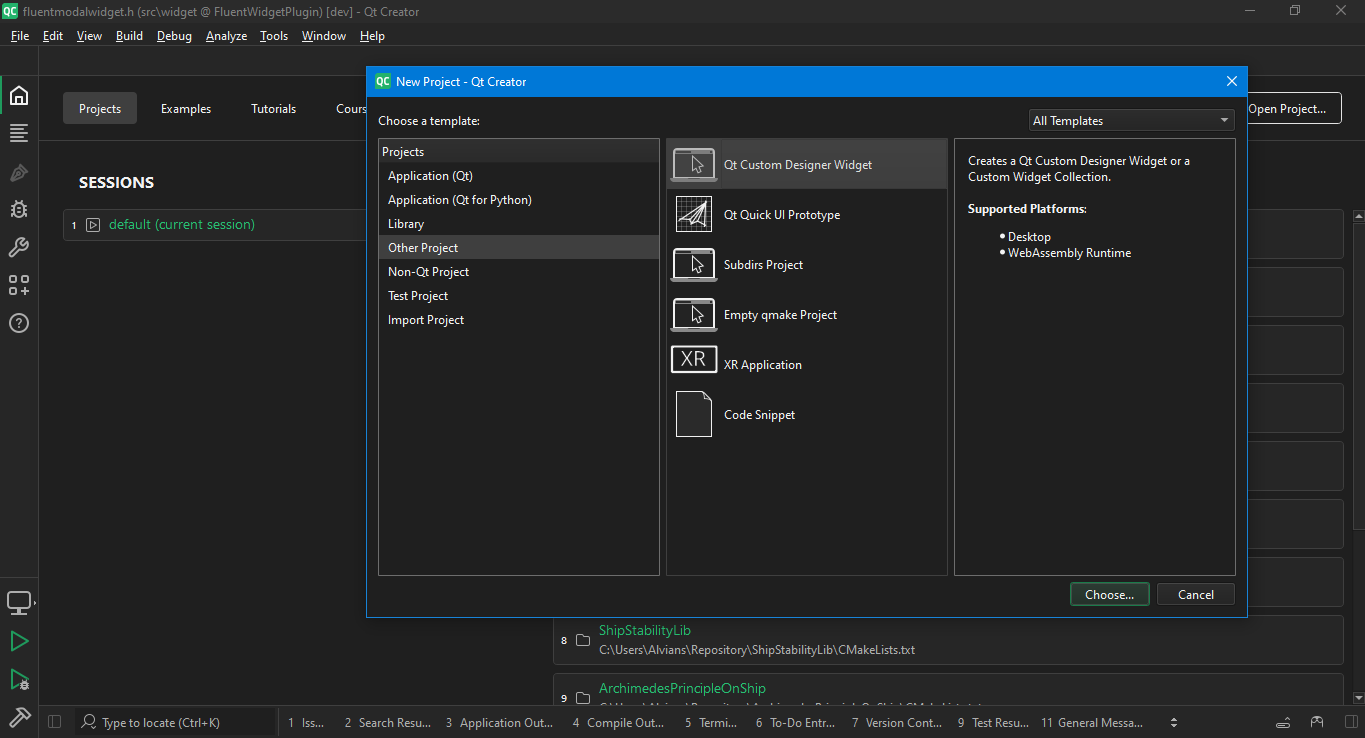Open the Version Control output pane
This screenshot has height=738, width=1365.
(x=897, y=722)
